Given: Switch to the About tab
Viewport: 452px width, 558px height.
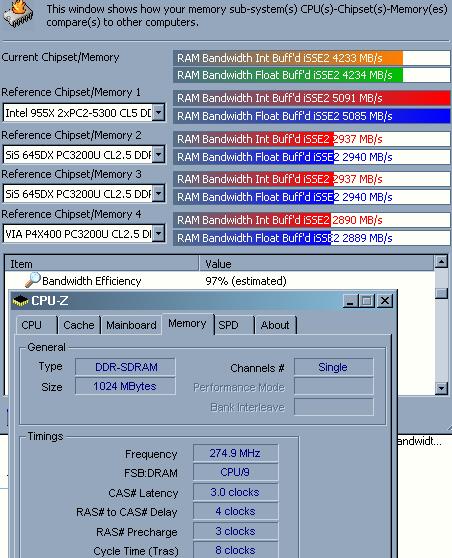Looking at the screenshot, I should tap(275, 325).
